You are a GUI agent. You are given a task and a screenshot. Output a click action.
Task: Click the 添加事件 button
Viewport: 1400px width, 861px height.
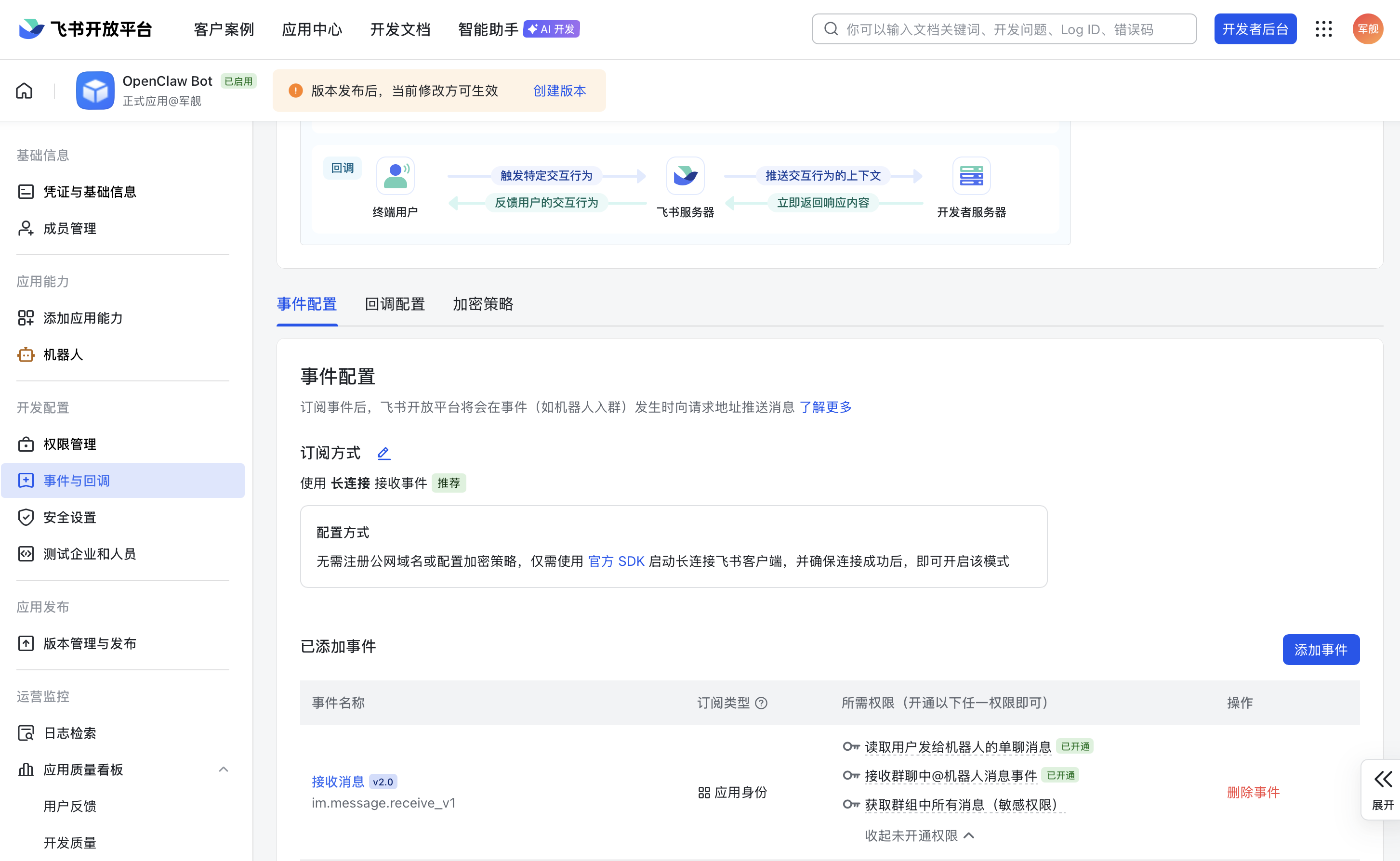click(x=1320, y=650)
